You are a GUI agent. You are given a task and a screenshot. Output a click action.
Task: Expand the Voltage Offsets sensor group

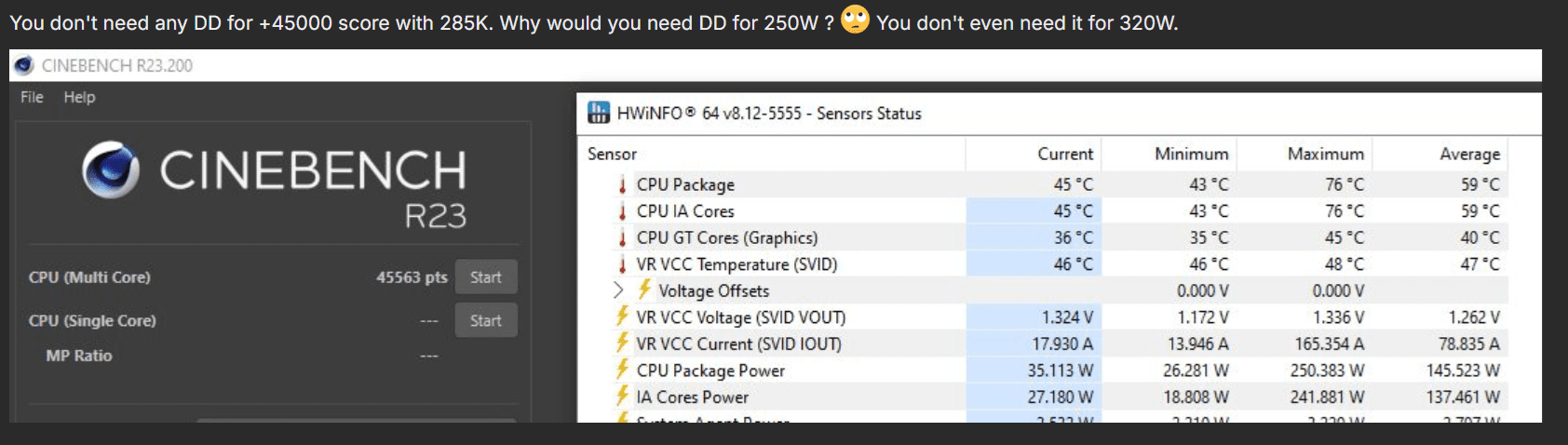pyautogui.click(x=618, y=290)
